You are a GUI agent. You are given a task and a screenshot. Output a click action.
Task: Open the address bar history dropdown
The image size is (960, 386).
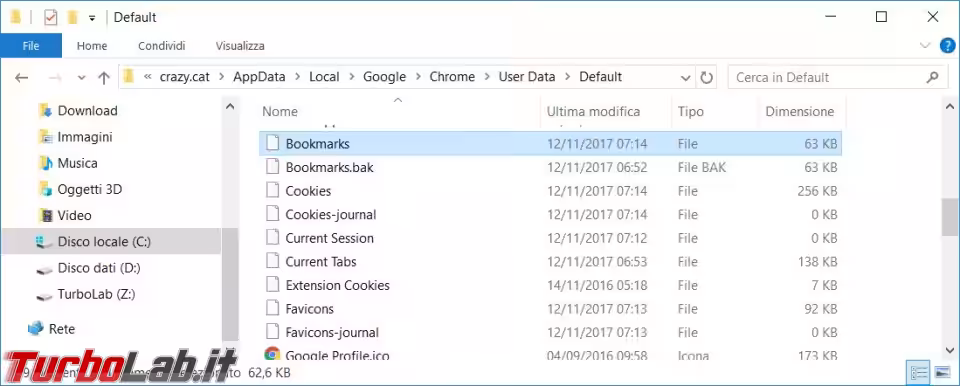click(x=685, y=78)
